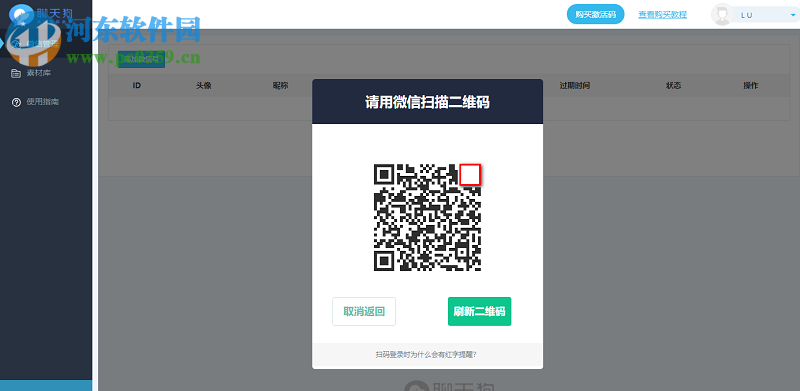
Task: Click the QR code image in the dialog
Action: (428, 217)
